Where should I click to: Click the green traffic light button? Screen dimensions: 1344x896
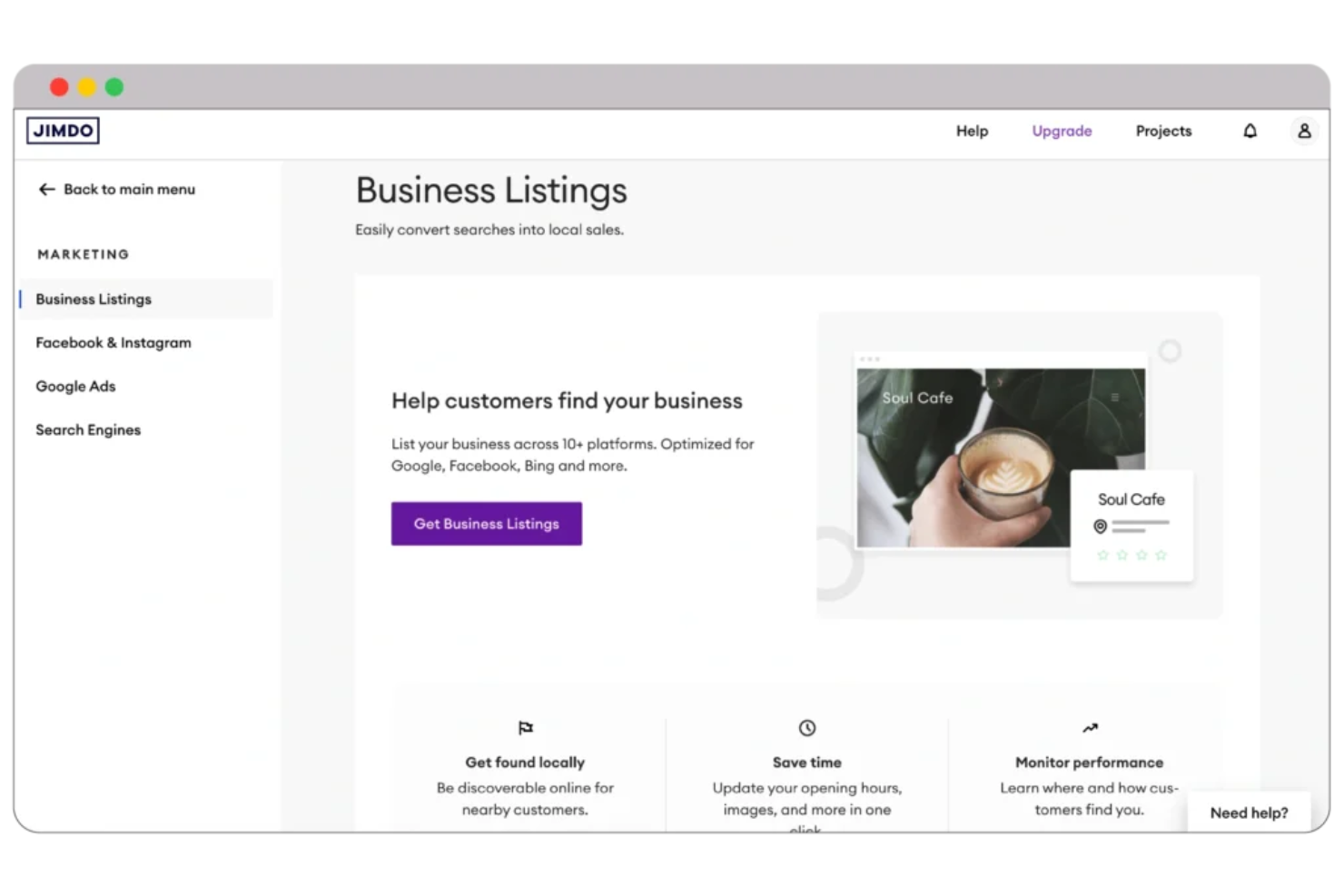pos(114,86)
